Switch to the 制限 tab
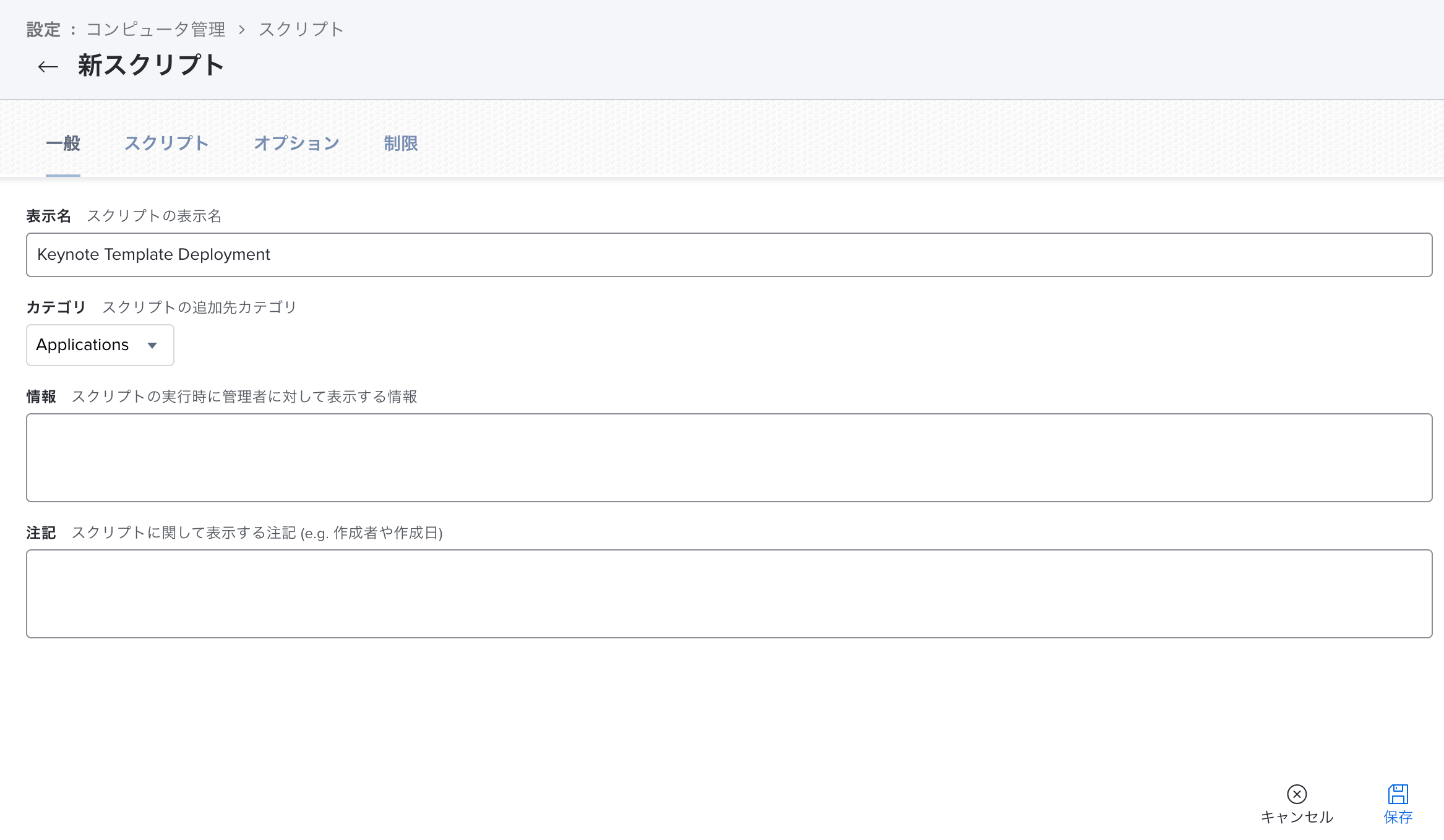1444x840 pixels. click(401, 144)
